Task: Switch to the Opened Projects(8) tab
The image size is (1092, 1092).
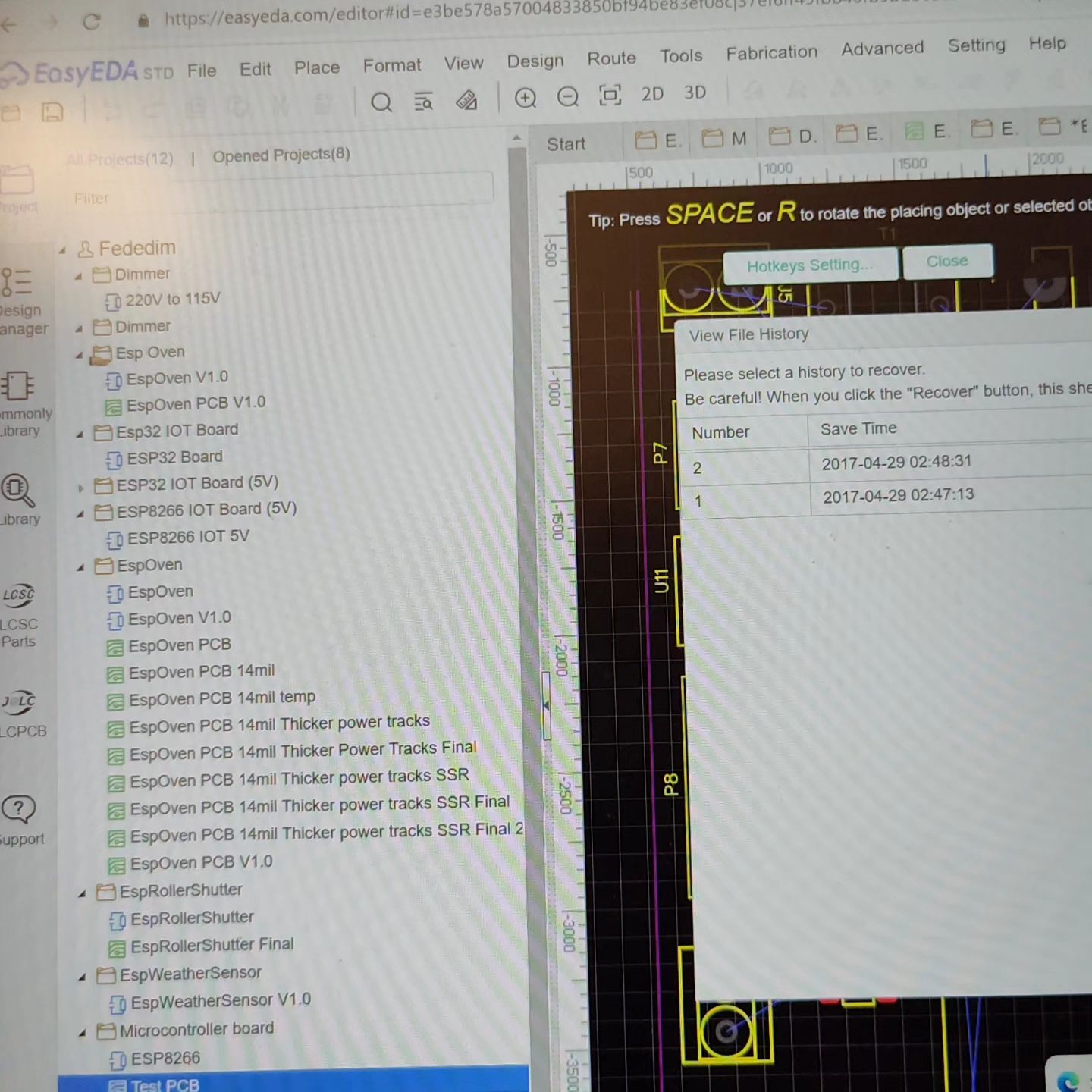Action: (281, 155)
